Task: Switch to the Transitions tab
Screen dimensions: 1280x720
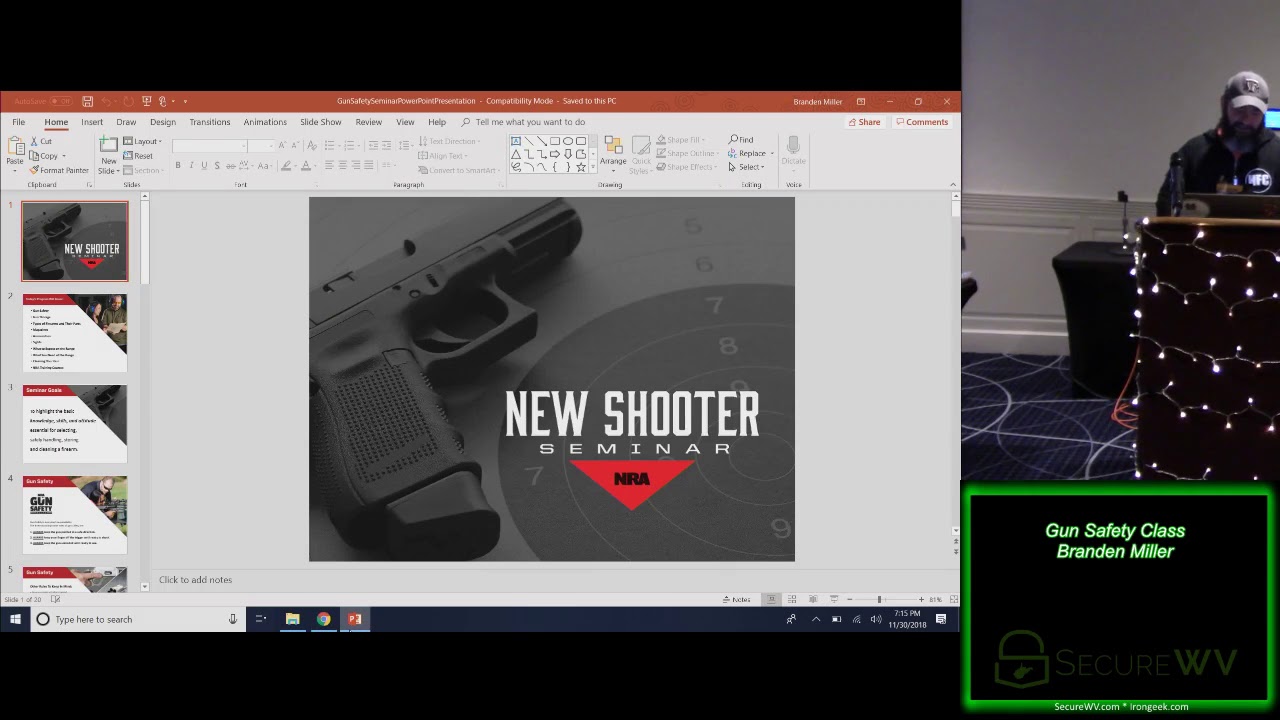Action: tap(210, 122)
